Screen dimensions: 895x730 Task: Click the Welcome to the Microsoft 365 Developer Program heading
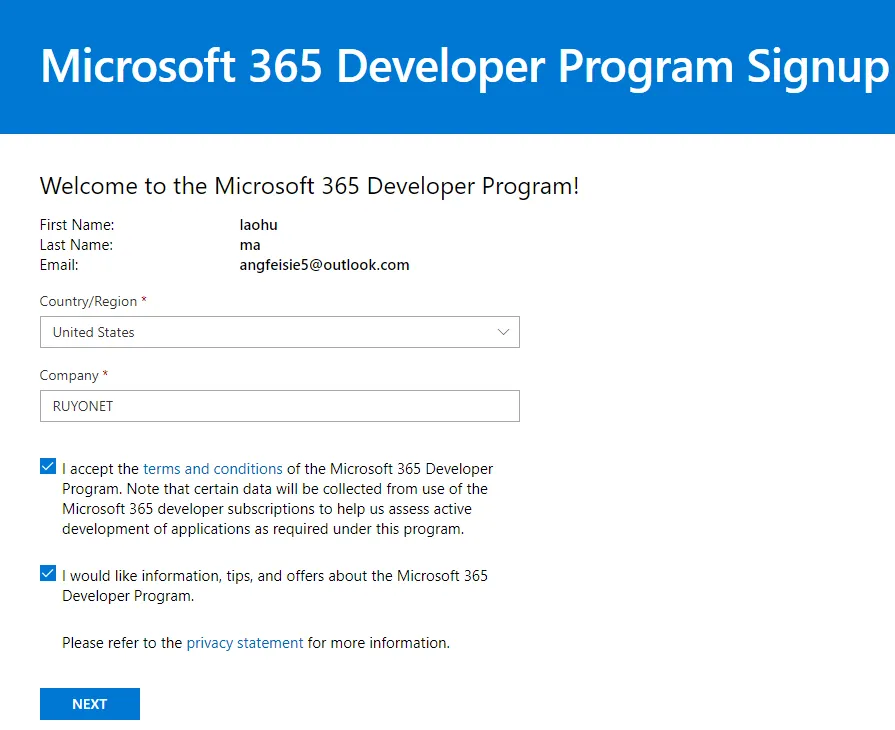click(x=309, y=186)
